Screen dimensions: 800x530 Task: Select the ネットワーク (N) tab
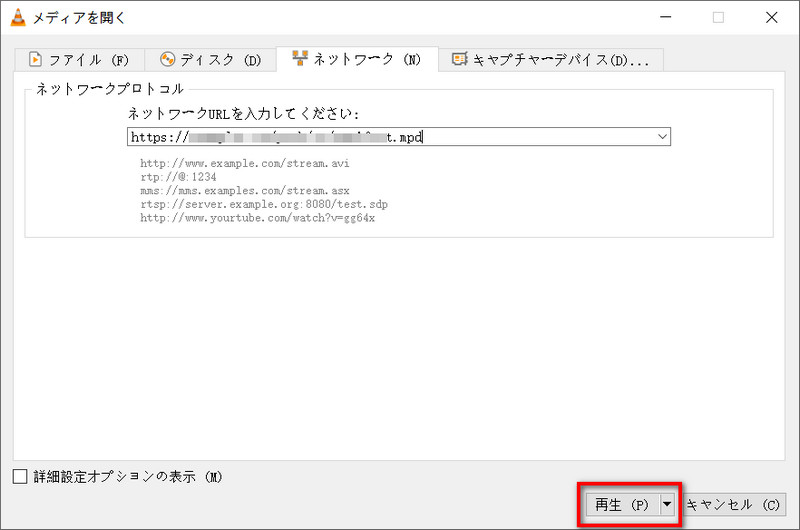click(x=357, y=59)
